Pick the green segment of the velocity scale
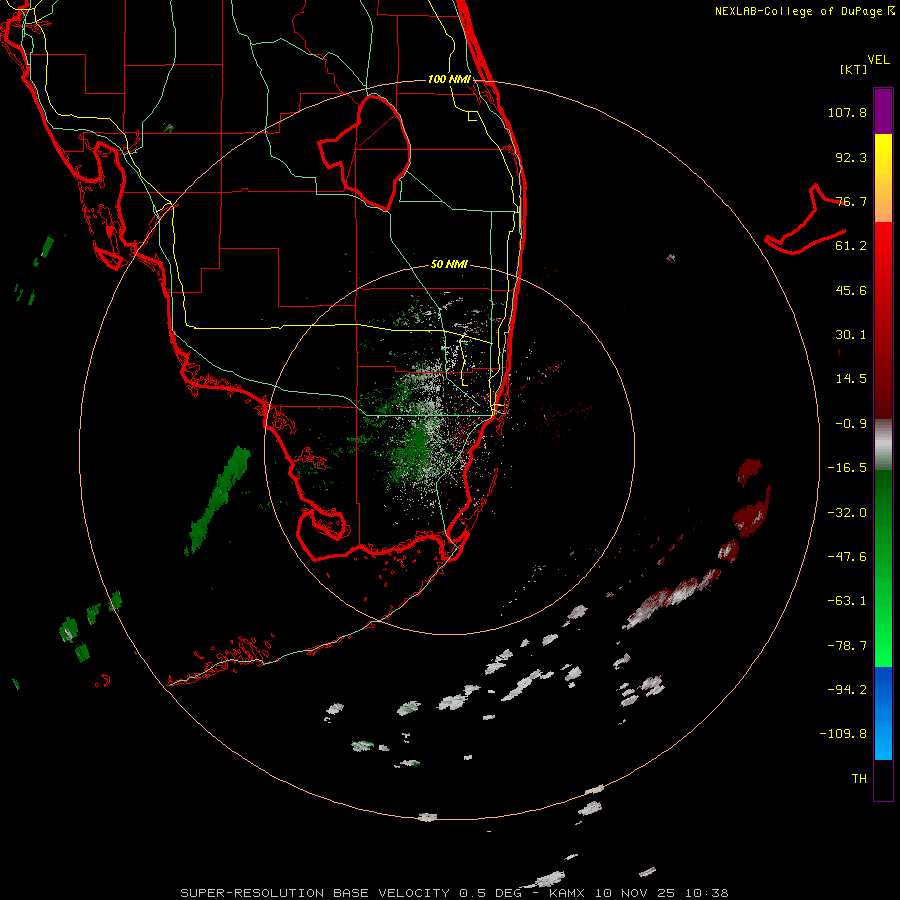This screenshot has height=900, width=900. tap(883, 568)
